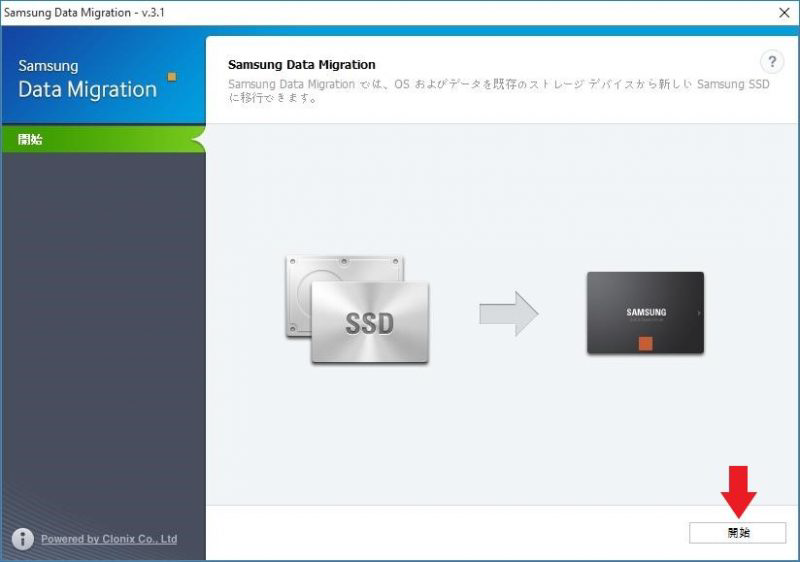The image size is (800, 562).
Task: Open the Powered by Clonix Co., Ltd link
Action: click(109, 539)
